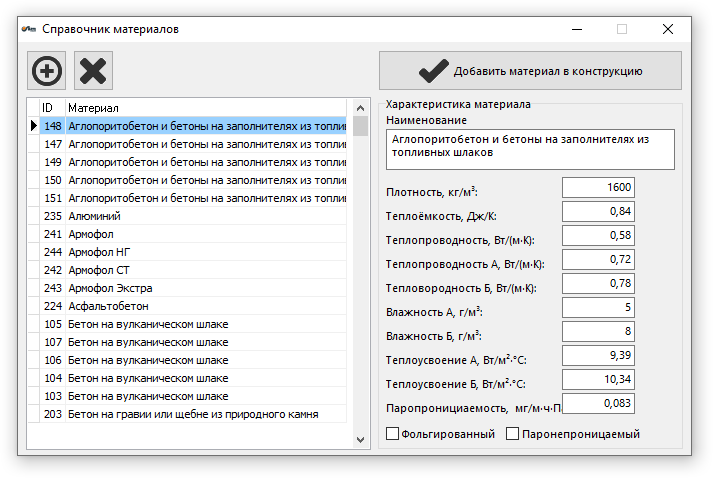Image resolution: width=713 pixels, height=478 pixels.
Task: Click 'Добавить материал в конструкцию' button
Action: 530,70
